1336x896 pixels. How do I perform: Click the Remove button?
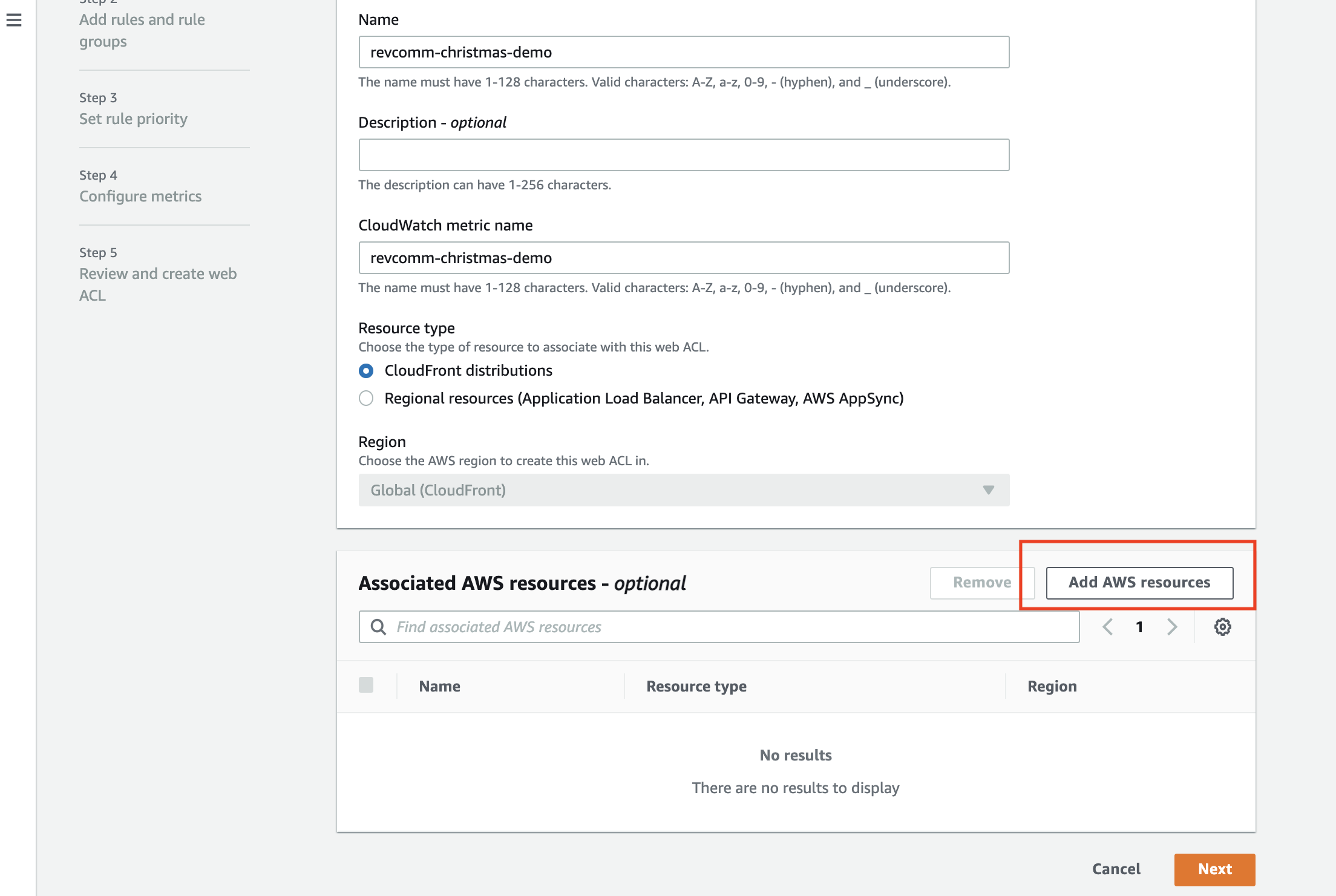[981, 583]
